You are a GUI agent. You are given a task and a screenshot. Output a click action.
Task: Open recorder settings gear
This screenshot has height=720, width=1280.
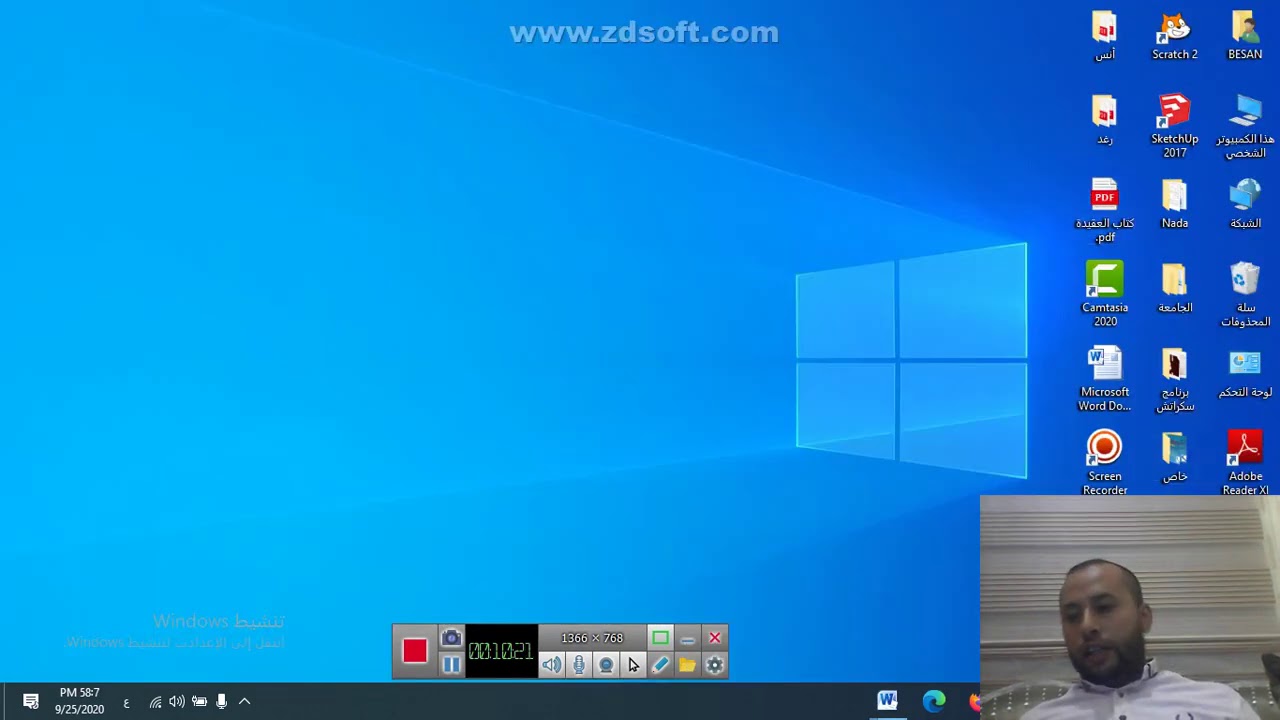[714, 665]
